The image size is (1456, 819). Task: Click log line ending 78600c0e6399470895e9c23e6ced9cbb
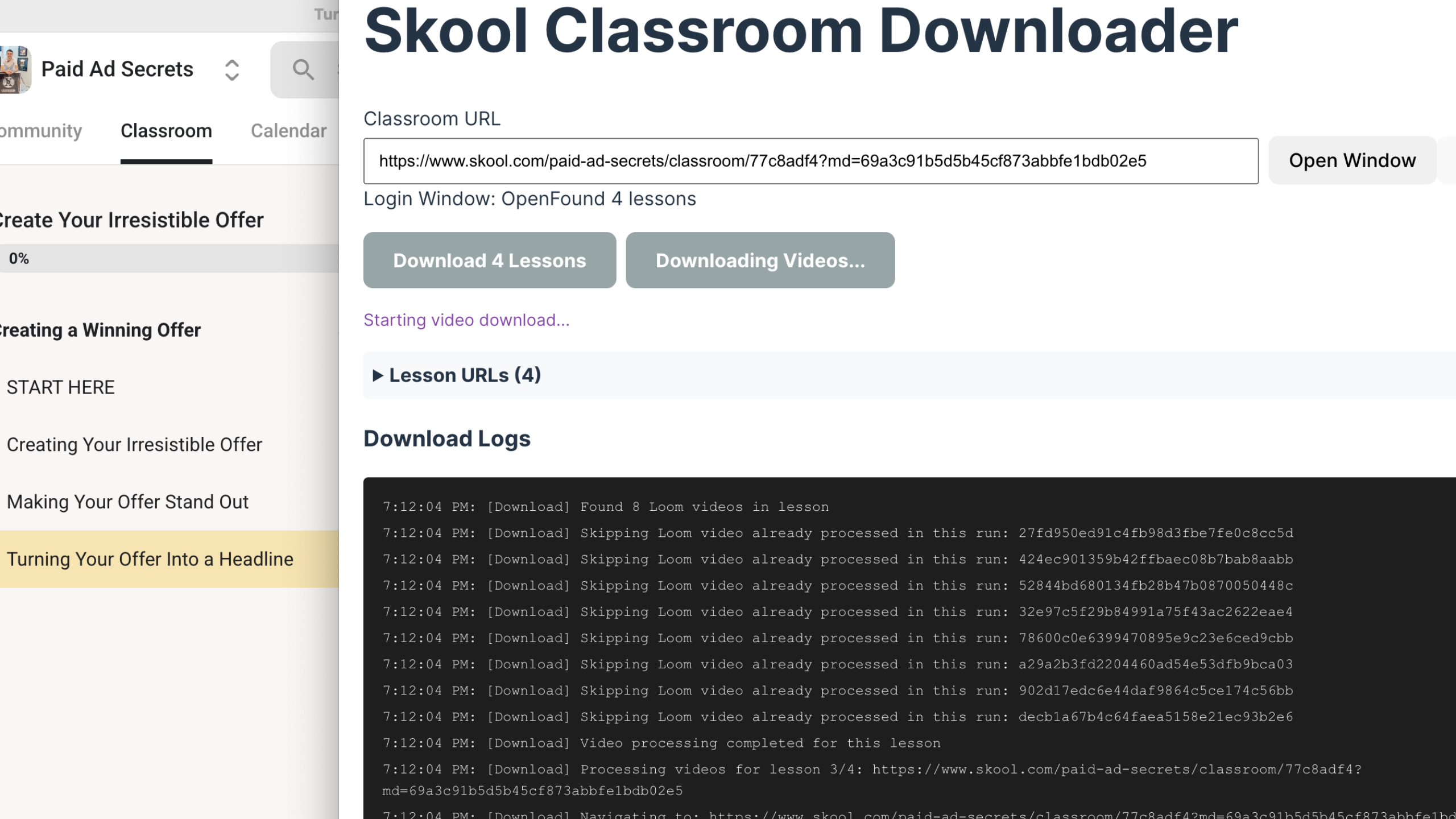click(838, 638)
